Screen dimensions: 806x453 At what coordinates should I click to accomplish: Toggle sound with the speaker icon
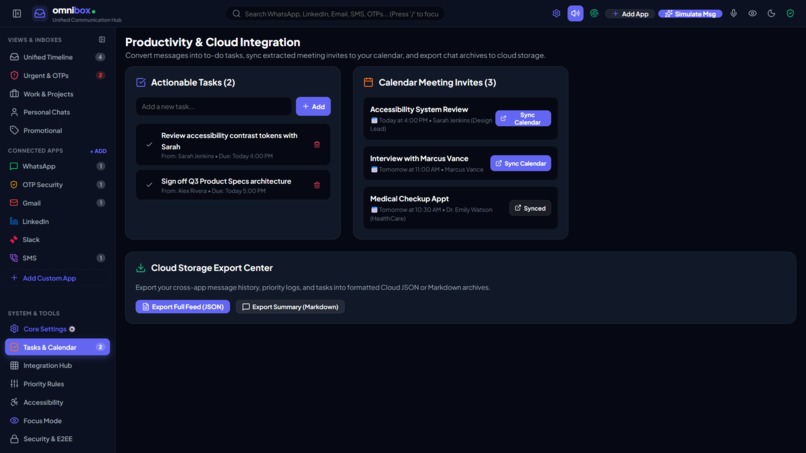pyautogui.click(x=575, y=14)
